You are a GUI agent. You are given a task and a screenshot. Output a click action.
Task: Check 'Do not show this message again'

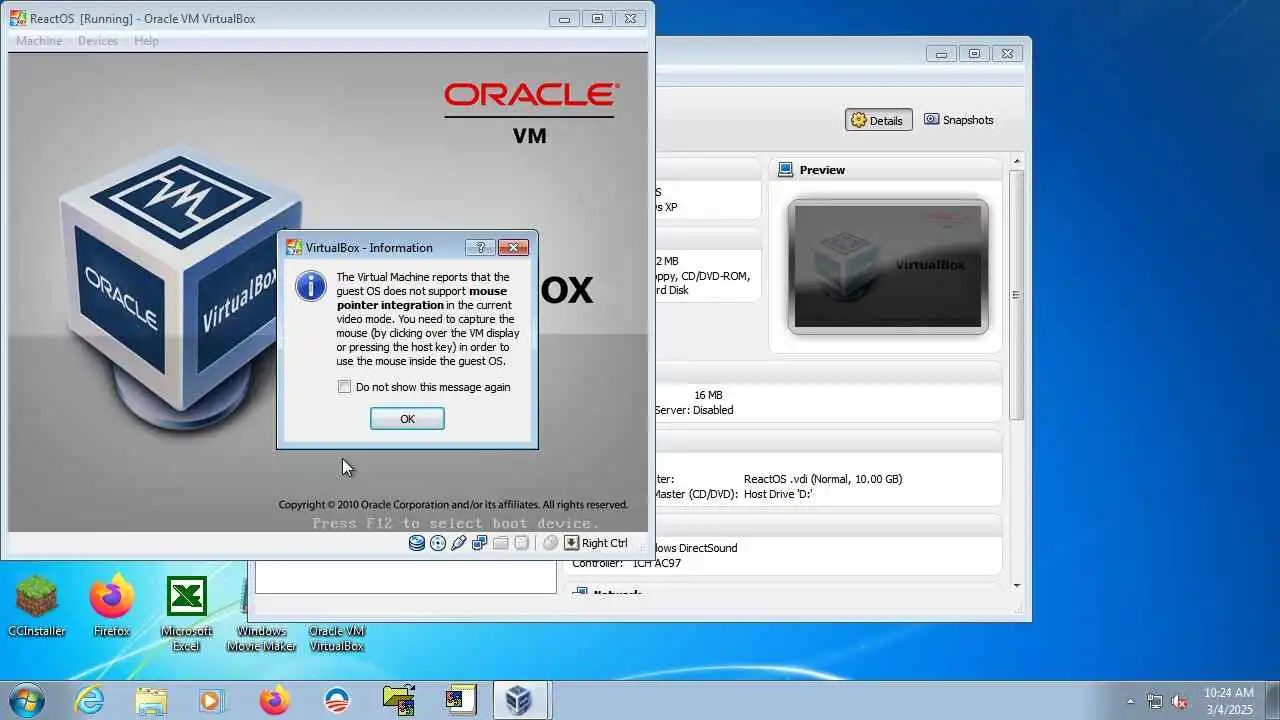click(345, 387)
